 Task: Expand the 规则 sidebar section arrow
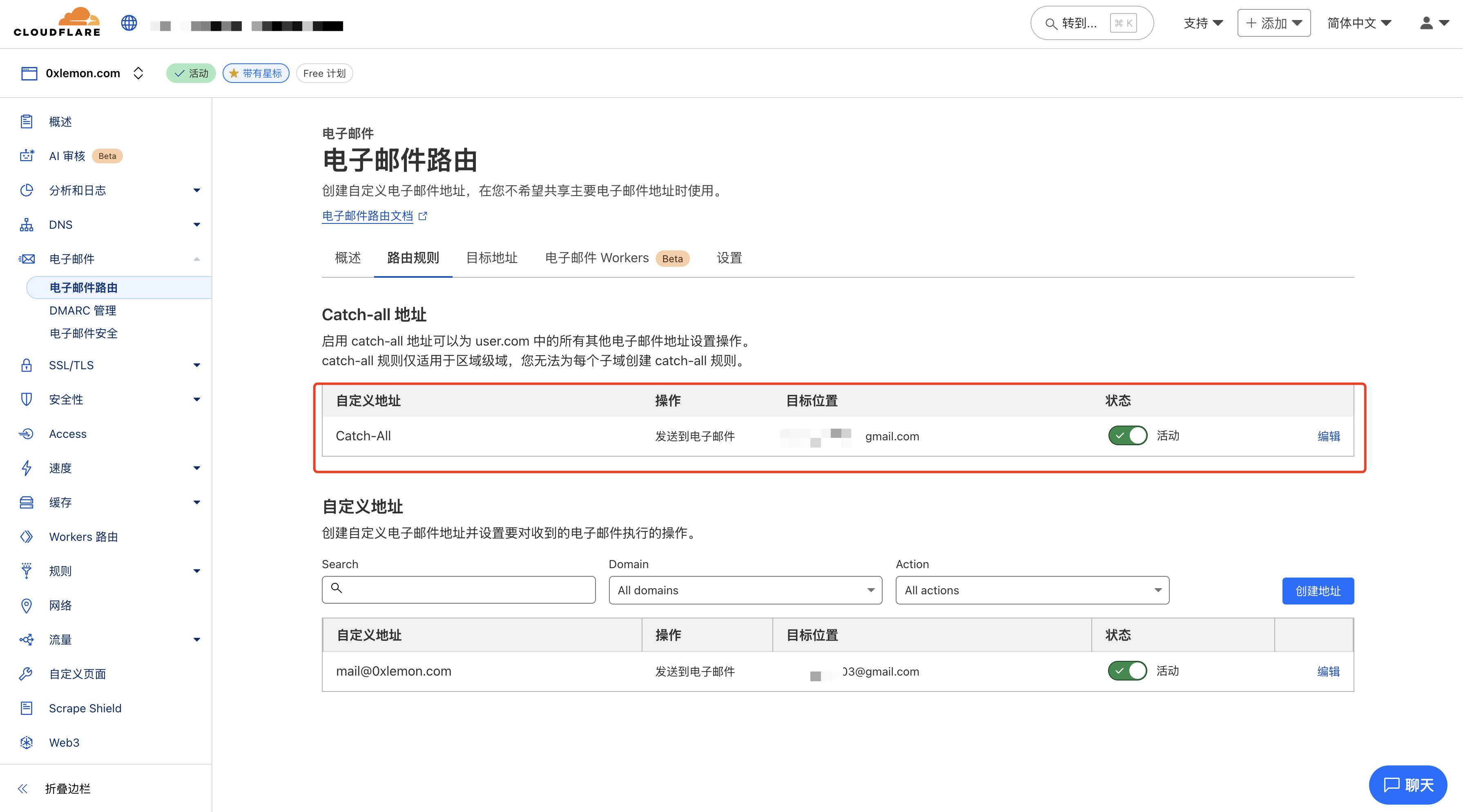pyautogui.click(x=196, y=571)
